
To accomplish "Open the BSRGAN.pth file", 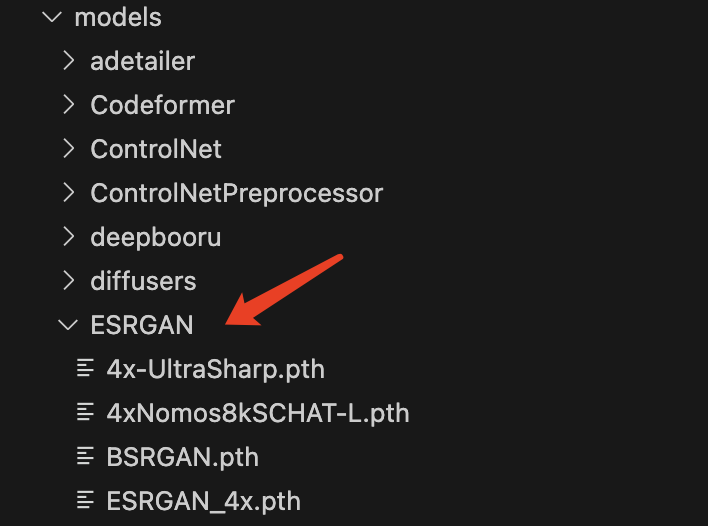I will click(182, 457).
